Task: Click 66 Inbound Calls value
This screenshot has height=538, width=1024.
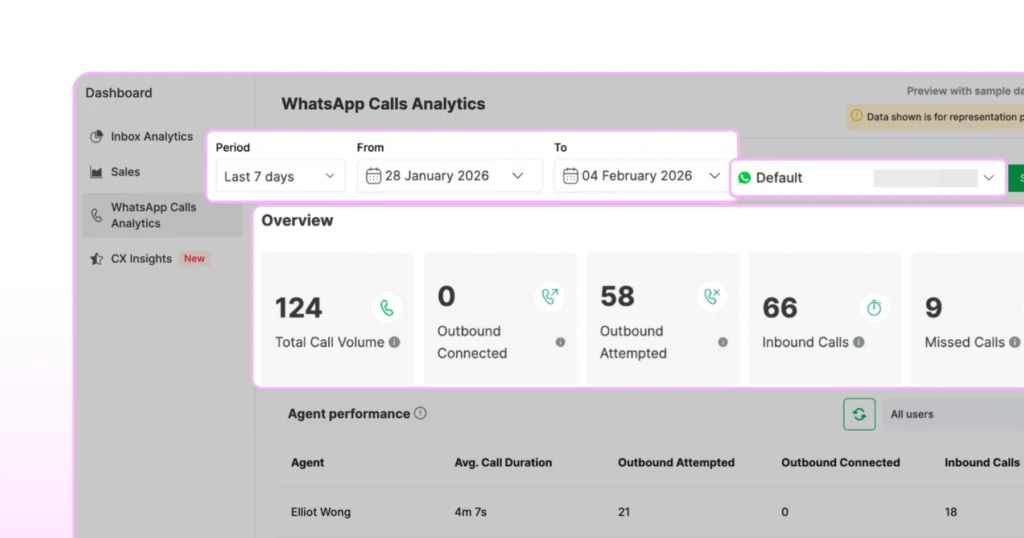Action: pyautogui.click(x=780, y=308)
